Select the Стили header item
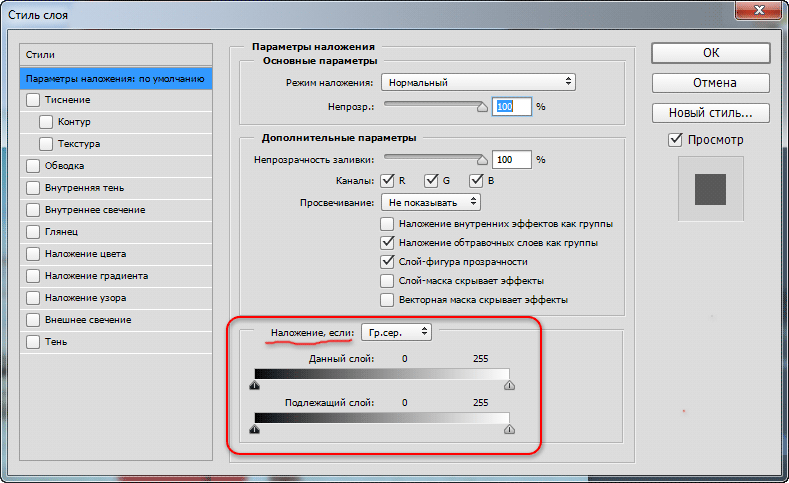This screenshot has height=483, width=789. click(116, 54)
